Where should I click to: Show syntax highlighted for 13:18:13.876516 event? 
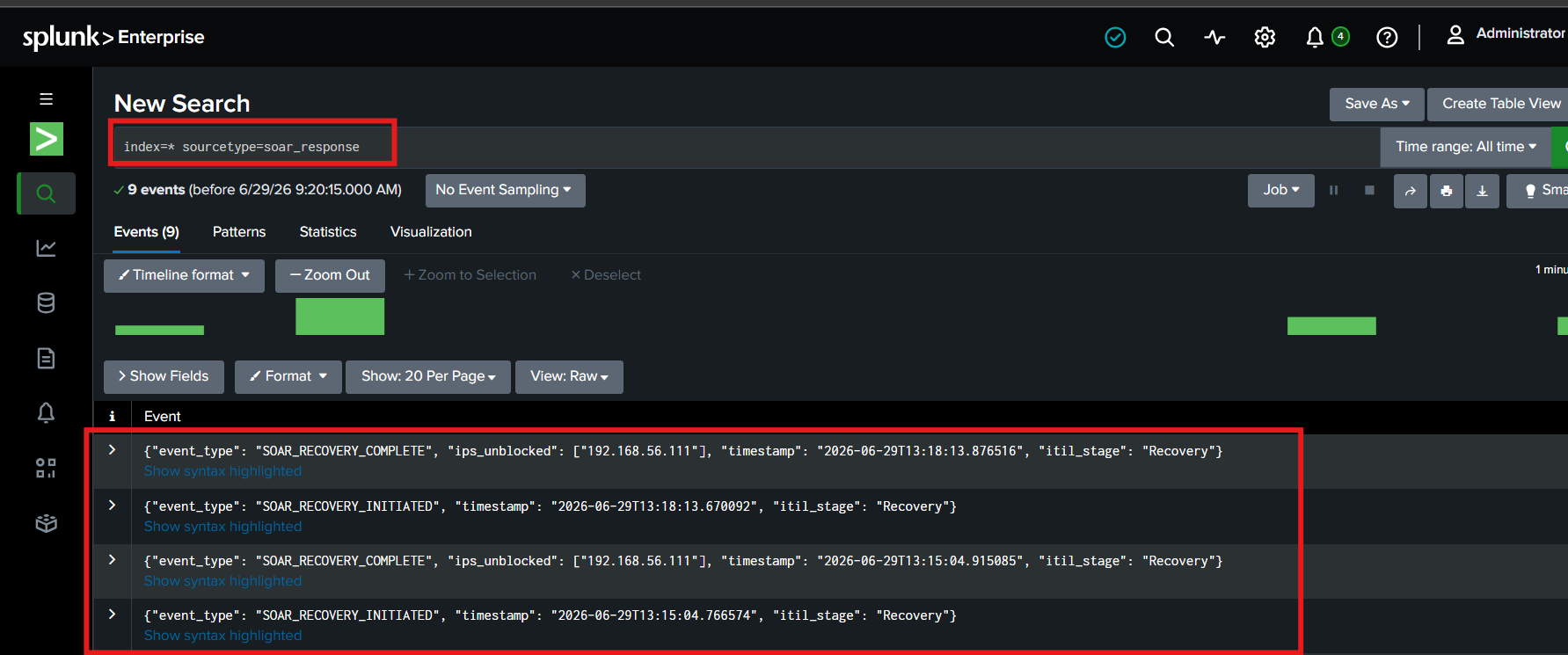click(x=222, y=471)
